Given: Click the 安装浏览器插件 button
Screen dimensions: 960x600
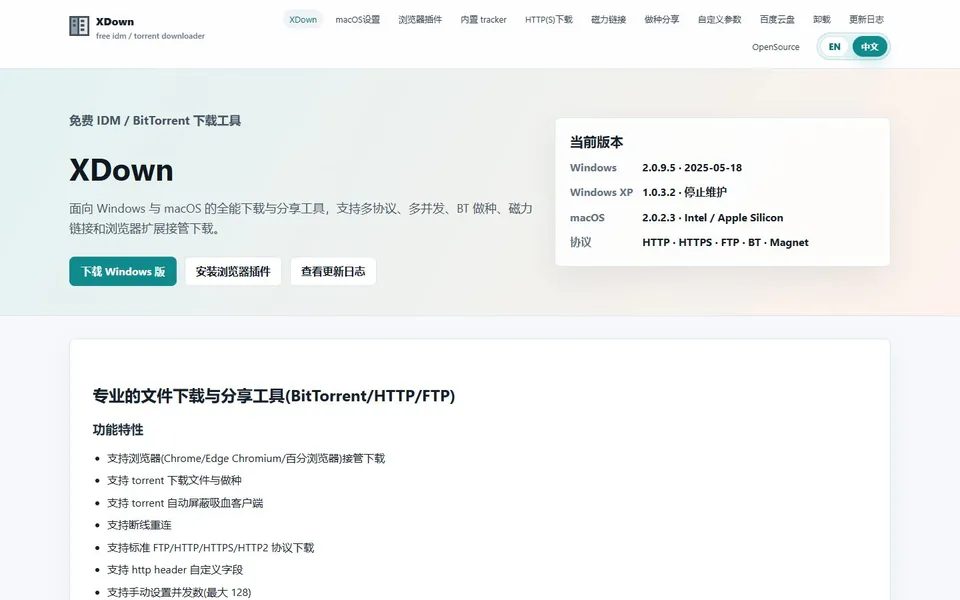Looking at the screenshot, I should pyautogui.click(x=233, y=271).
